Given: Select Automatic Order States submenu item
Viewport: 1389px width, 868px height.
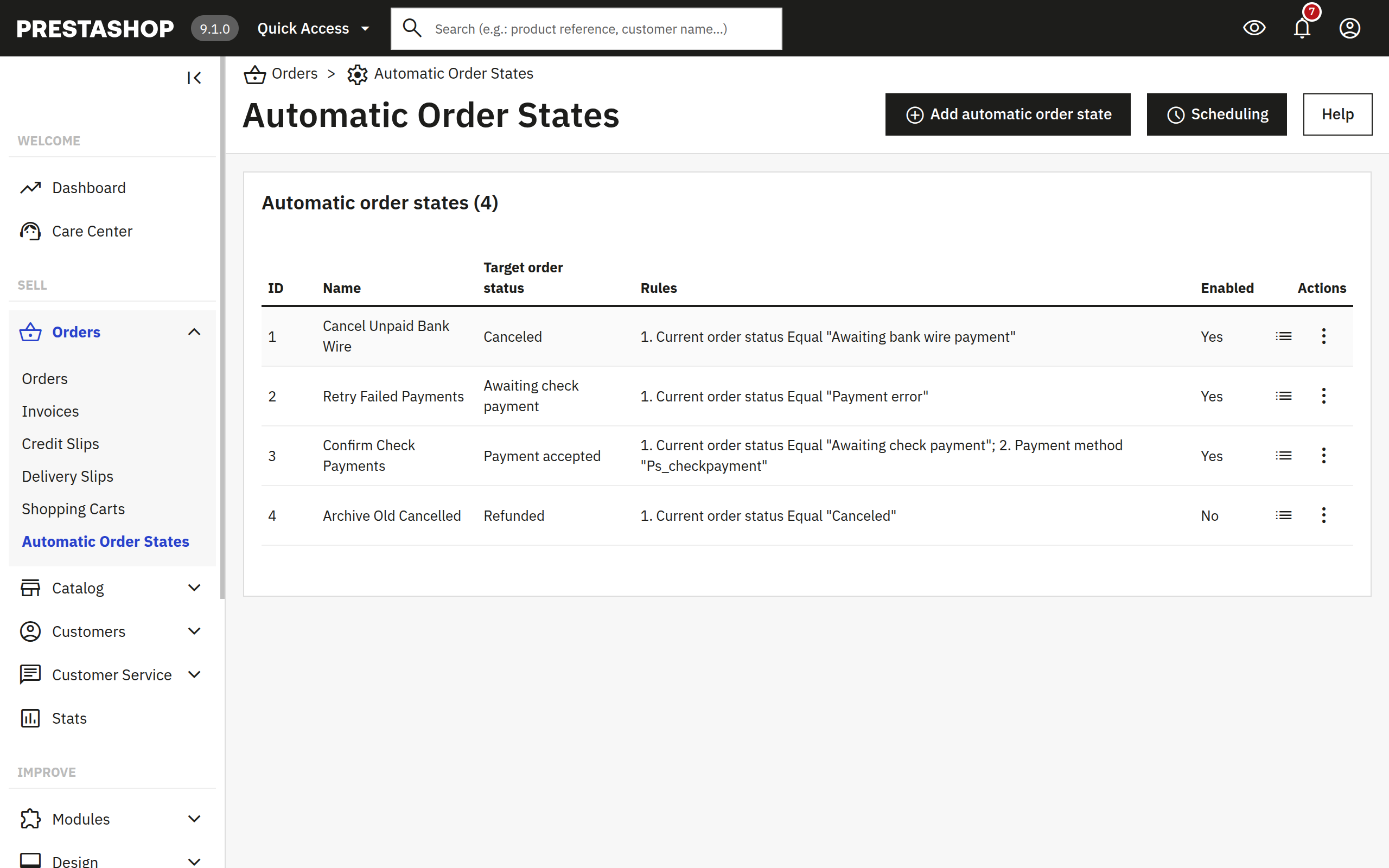Looking at the screenshot, I should (105, 541).
